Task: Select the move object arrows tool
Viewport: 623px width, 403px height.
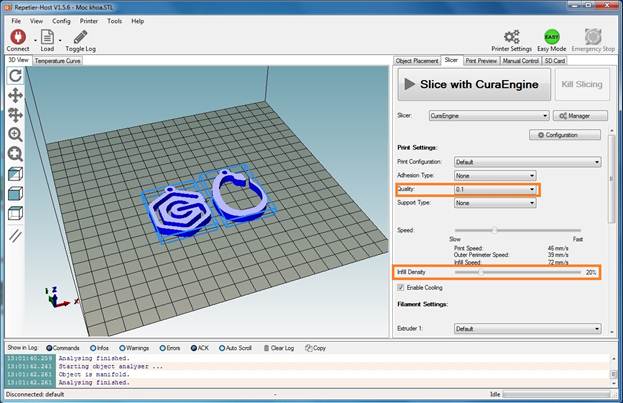Action: pos(15,95)
